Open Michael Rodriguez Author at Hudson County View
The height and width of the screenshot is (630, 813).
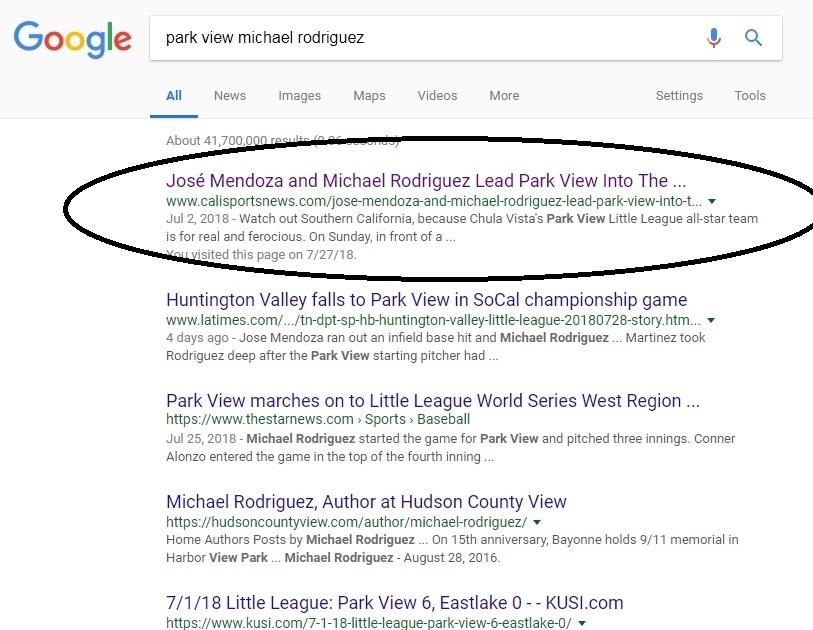(x=366, y=502)
